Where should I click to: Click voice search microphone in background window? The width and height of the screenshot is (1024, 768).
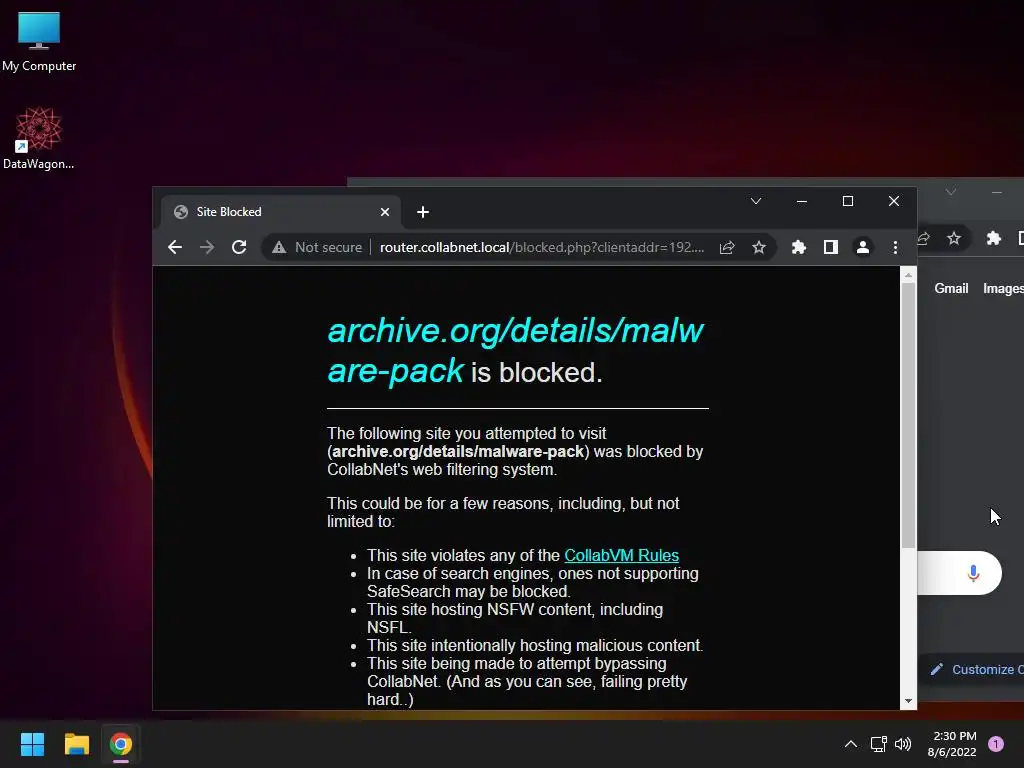[x=973, y=573]
